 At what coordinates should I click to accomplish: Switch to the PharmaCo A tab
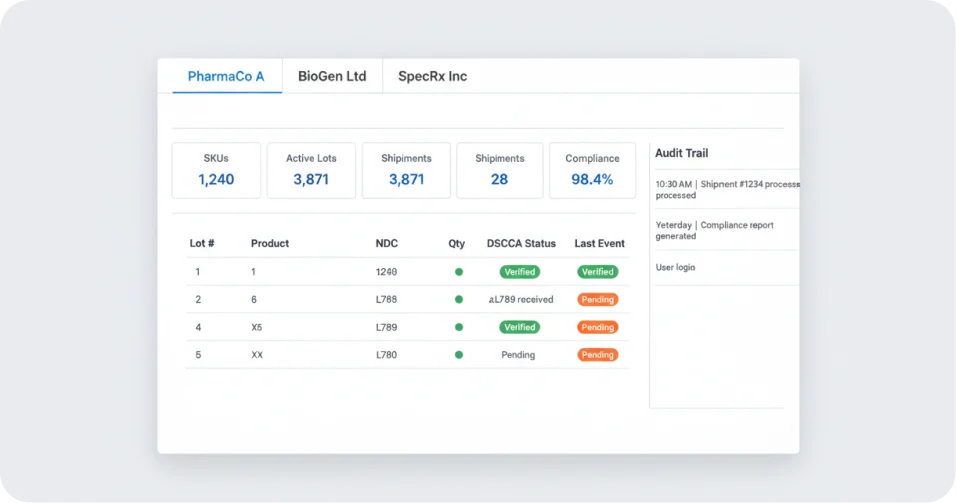(226, 76)
